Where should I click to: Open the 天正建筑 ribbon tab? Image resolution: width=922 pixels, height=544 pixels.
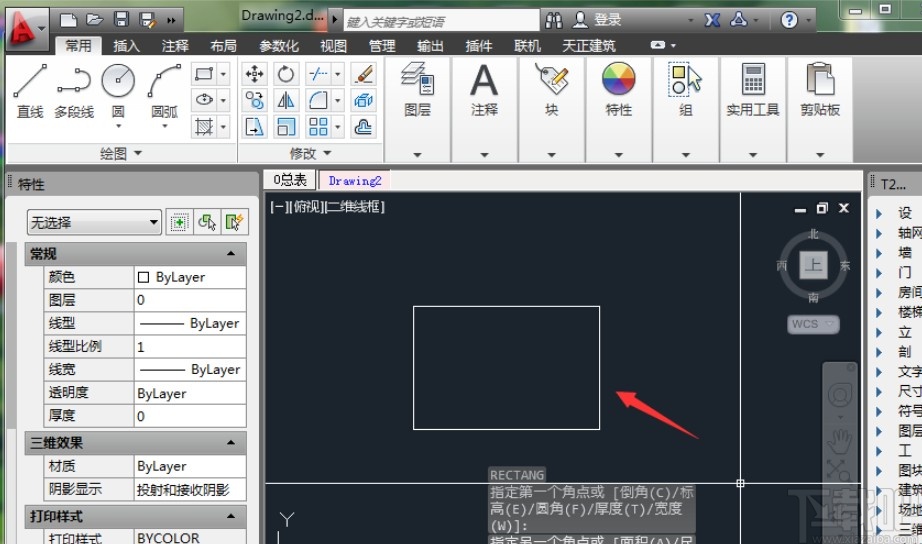(x=588, y=46)
